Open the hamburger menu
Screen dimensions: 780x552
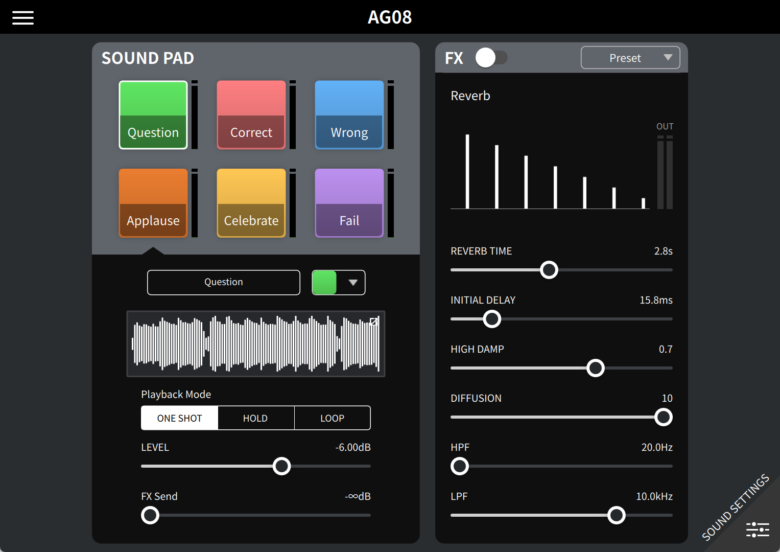(22, 18)
